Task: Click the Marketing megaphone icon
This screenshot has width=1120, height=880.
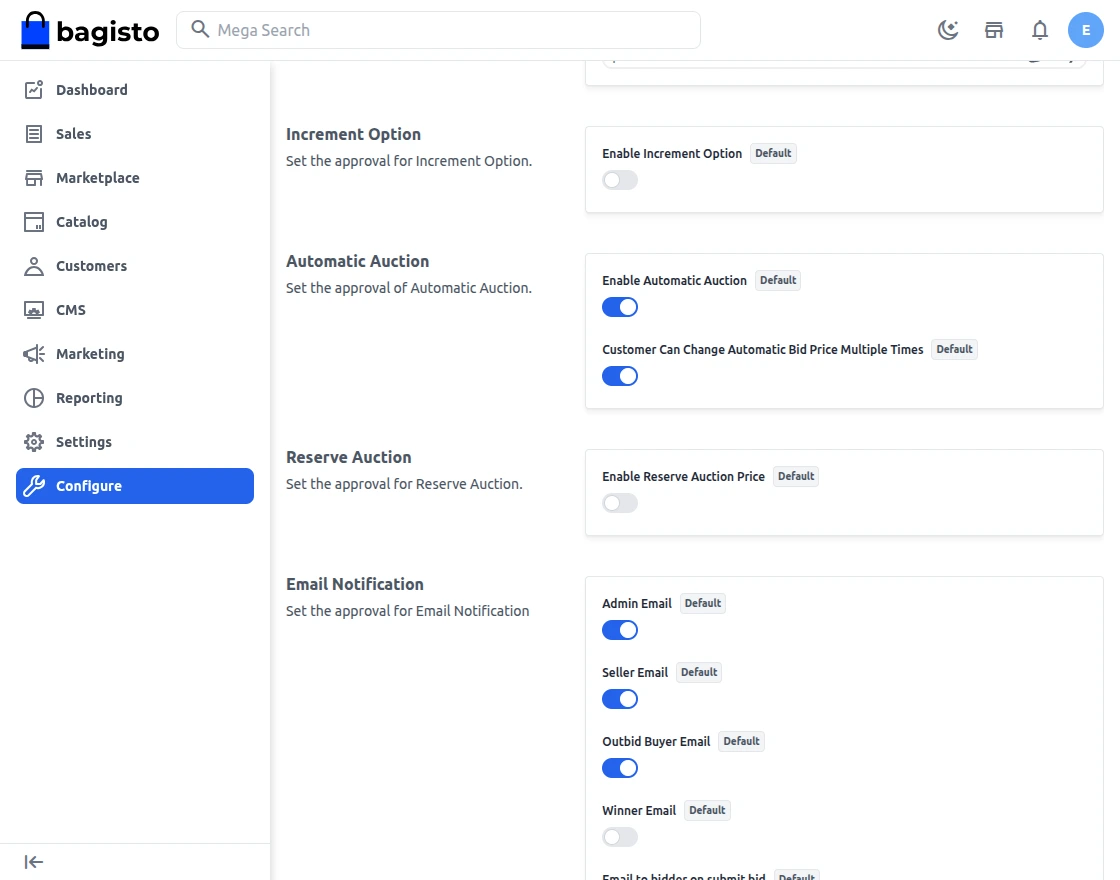Action: 34,354
